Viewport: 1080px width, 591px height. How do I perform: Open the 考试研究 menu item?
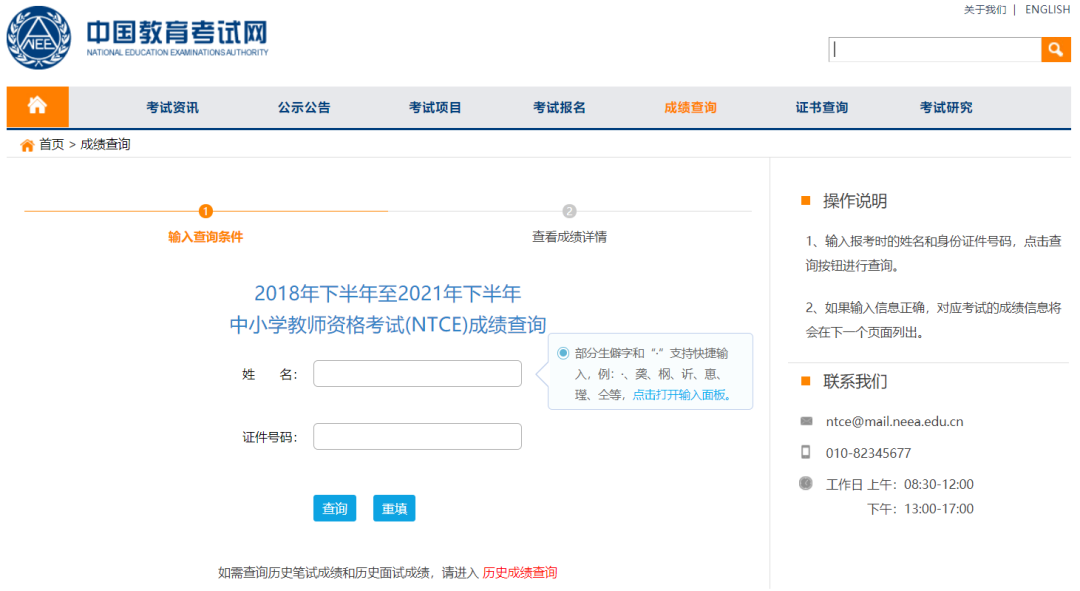pos(944,107)
